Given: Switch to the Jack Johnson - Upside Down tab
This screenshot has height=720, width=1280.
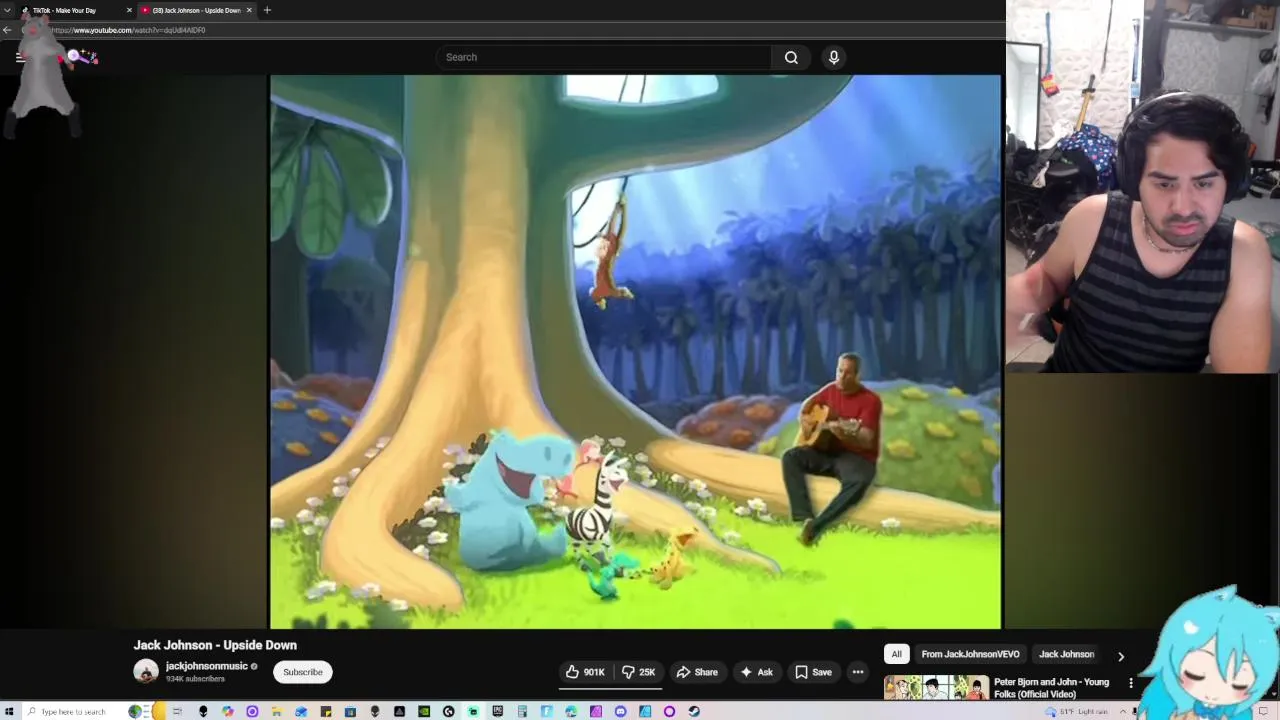Looking at the screenshot, I should click(196, 10).
